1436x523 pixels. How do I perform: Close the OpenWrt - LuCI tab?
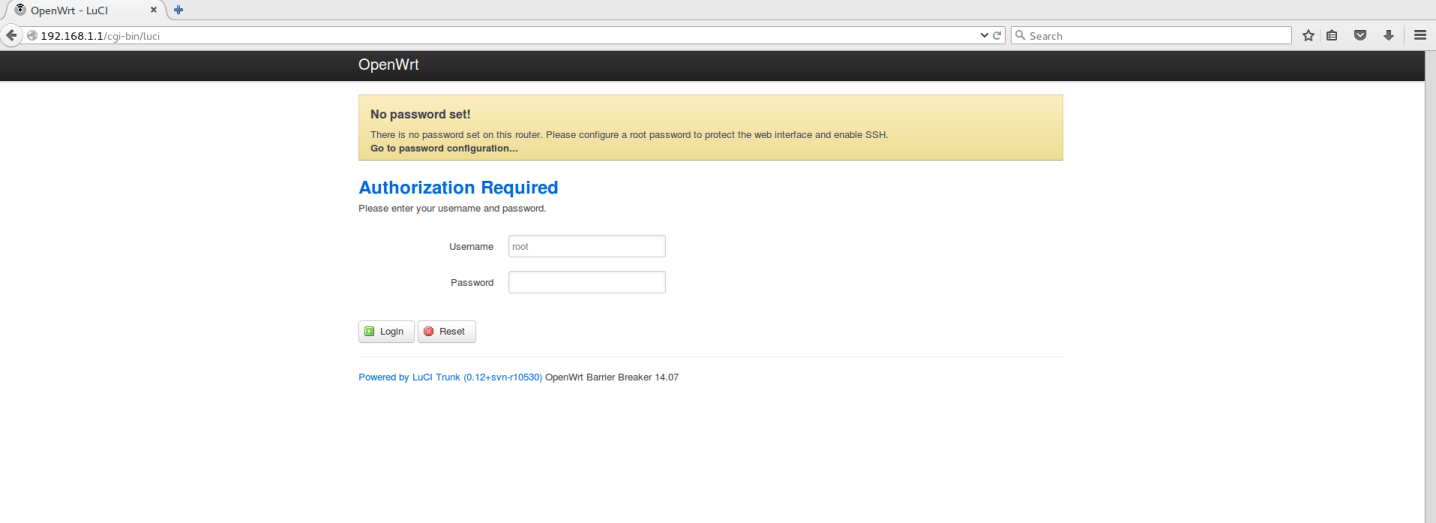153,10
